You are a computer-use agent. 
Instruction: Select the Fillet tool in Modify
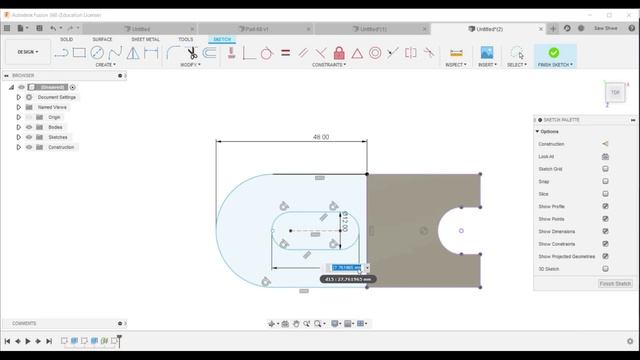pos(173,53)
